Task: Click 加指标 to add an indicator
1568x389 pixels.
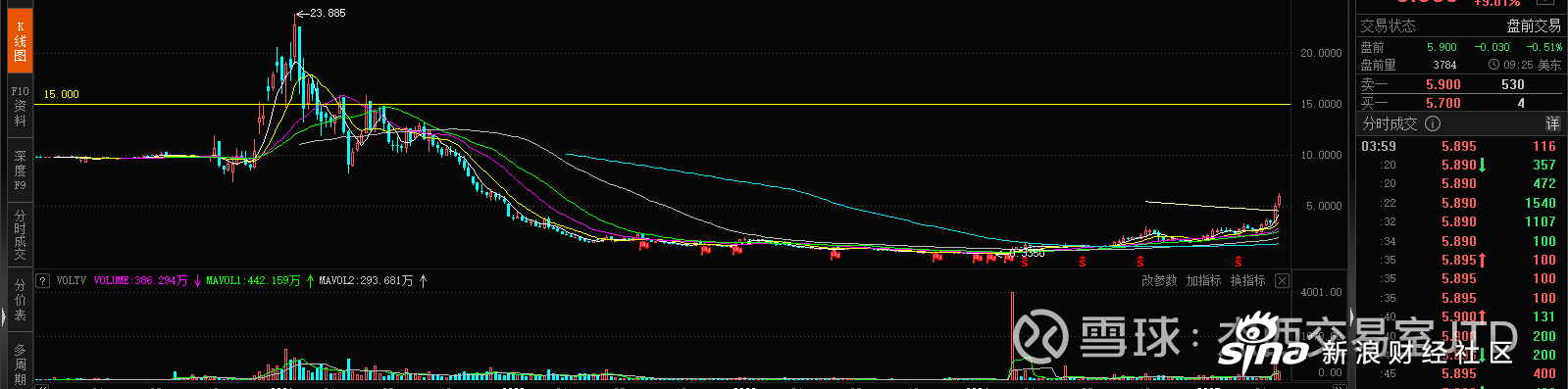Action: [x=1203, y=281]
